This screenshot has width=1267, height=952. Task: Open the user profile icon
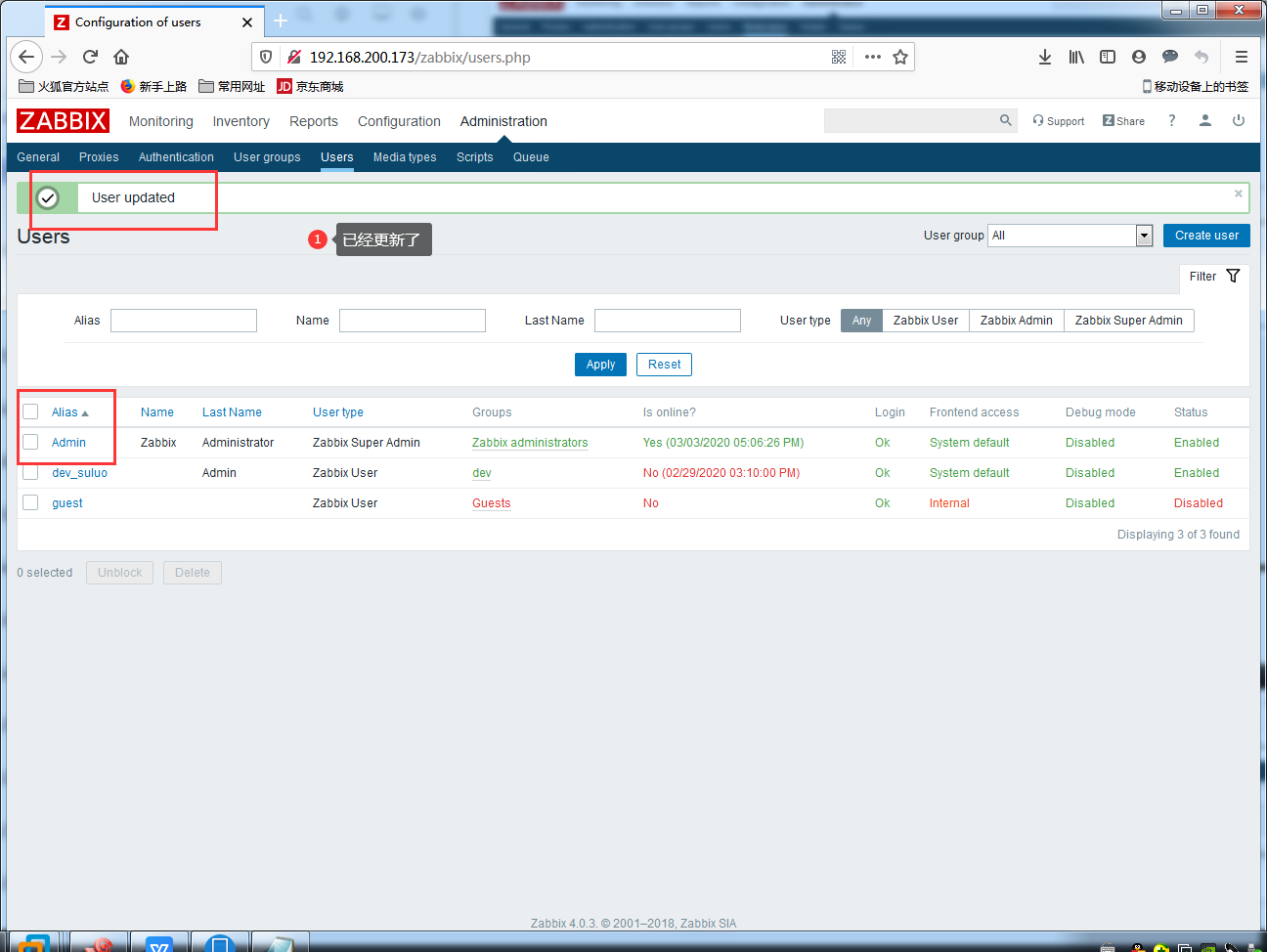(1205, 120)
